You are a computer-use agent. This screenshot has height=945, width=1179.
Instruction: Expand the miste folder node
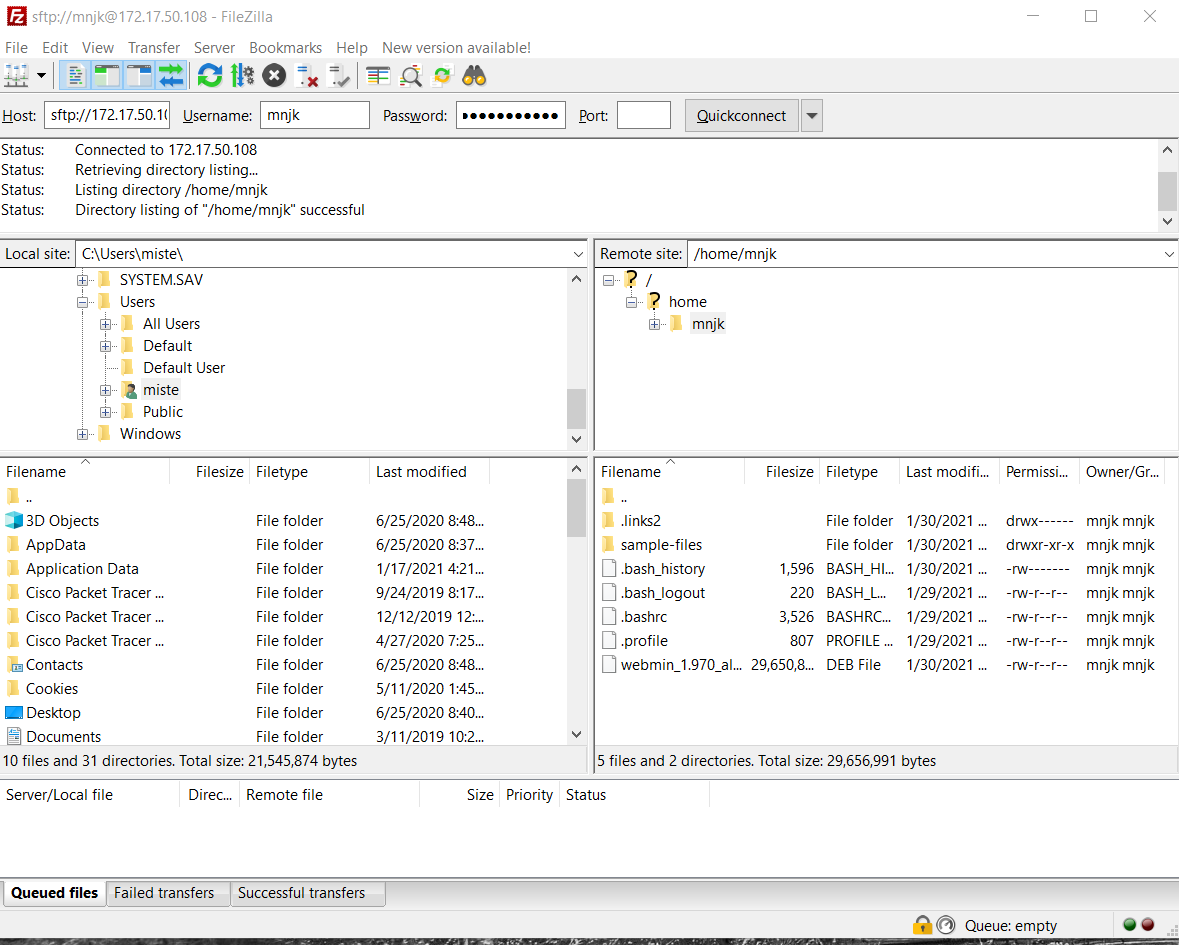[105, 390]
